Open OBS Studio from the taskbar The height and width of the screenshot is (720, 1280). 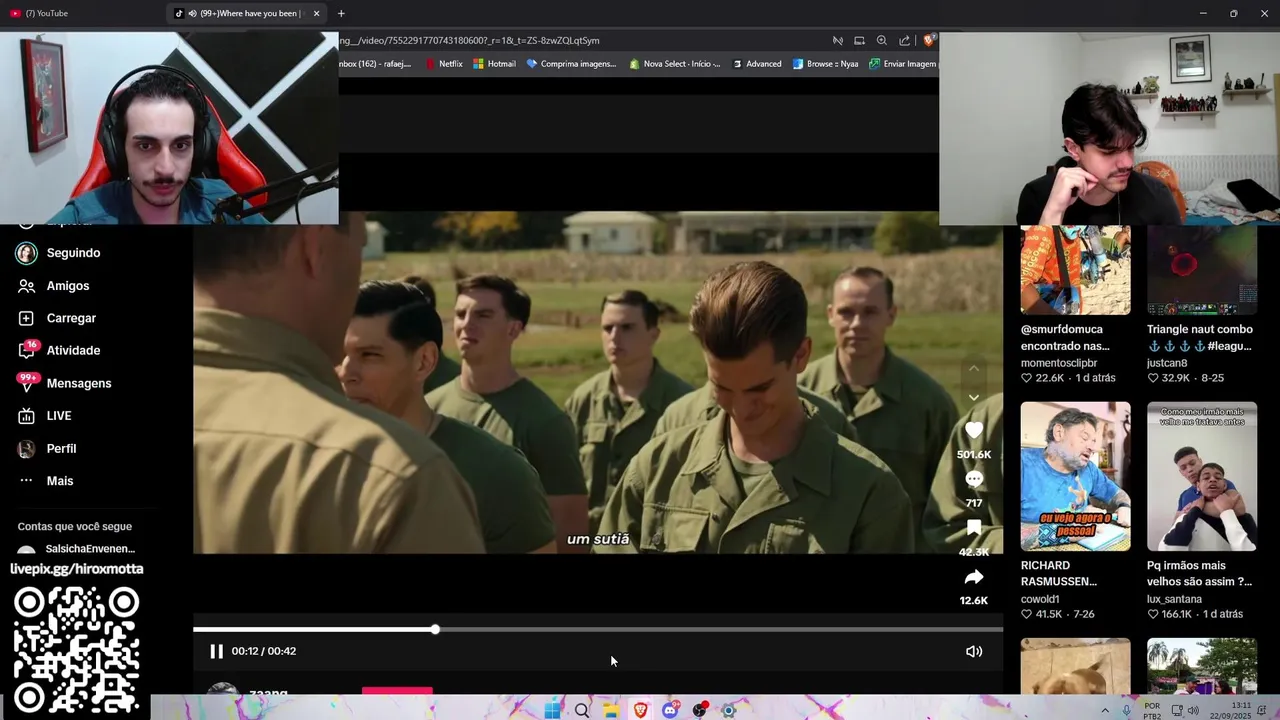(699, 710)
